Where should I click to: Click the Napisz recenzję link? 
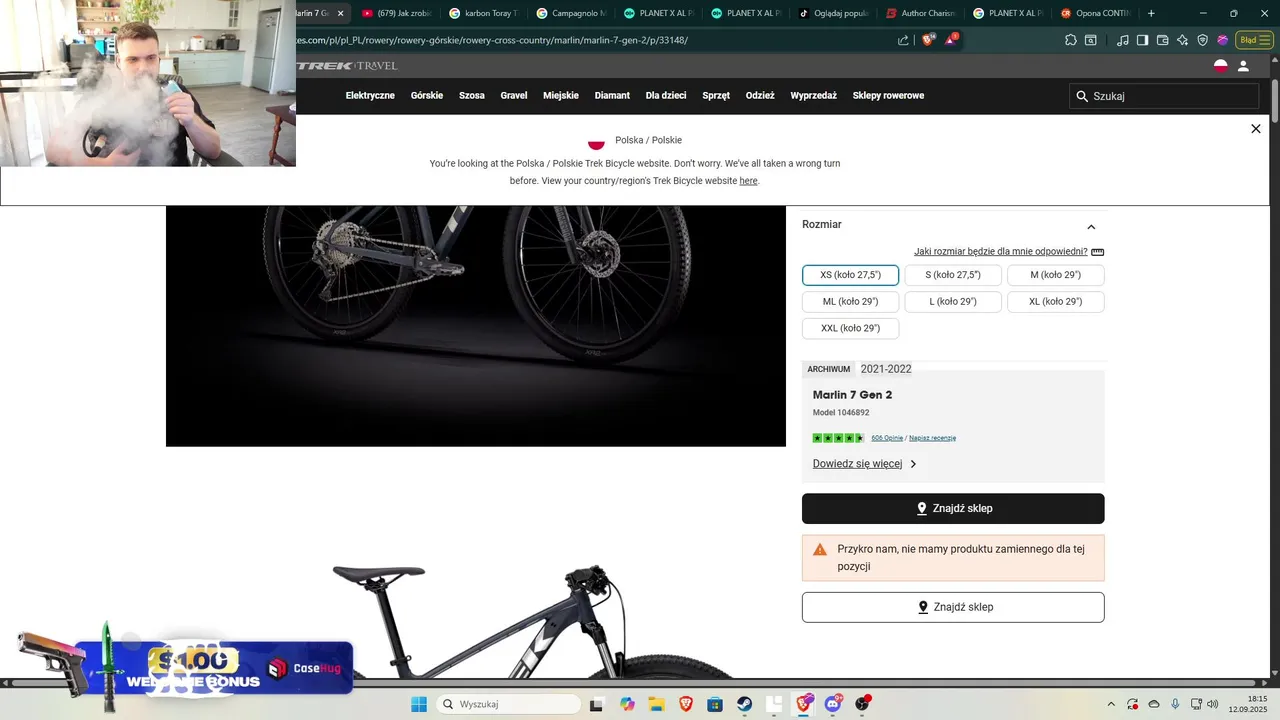point(932,438)
